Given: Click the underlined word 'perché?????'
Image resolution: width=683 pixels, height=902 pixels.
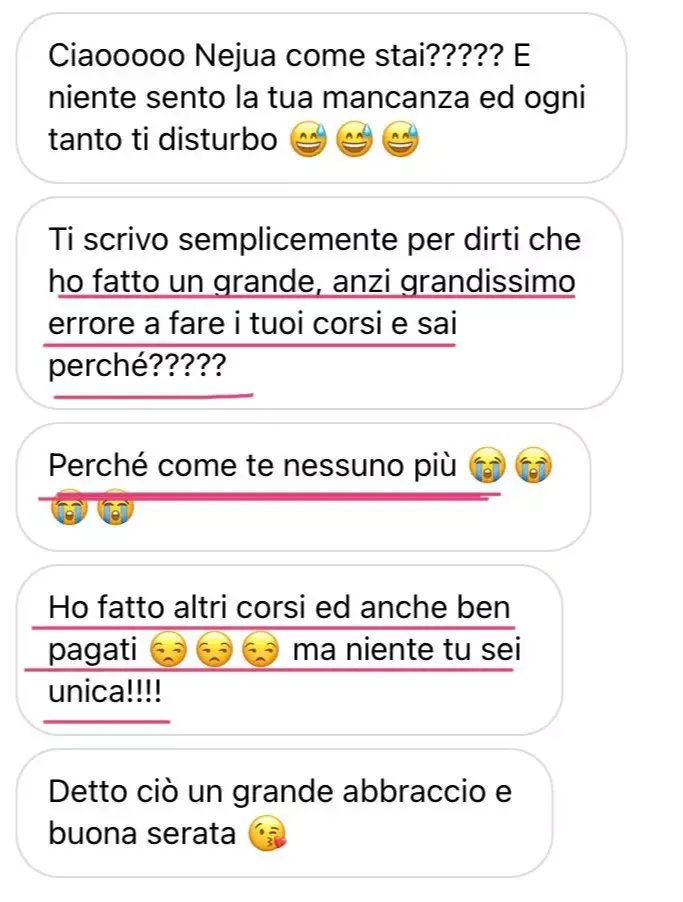Looking at the screenshot, I should [x=137, y=366].
